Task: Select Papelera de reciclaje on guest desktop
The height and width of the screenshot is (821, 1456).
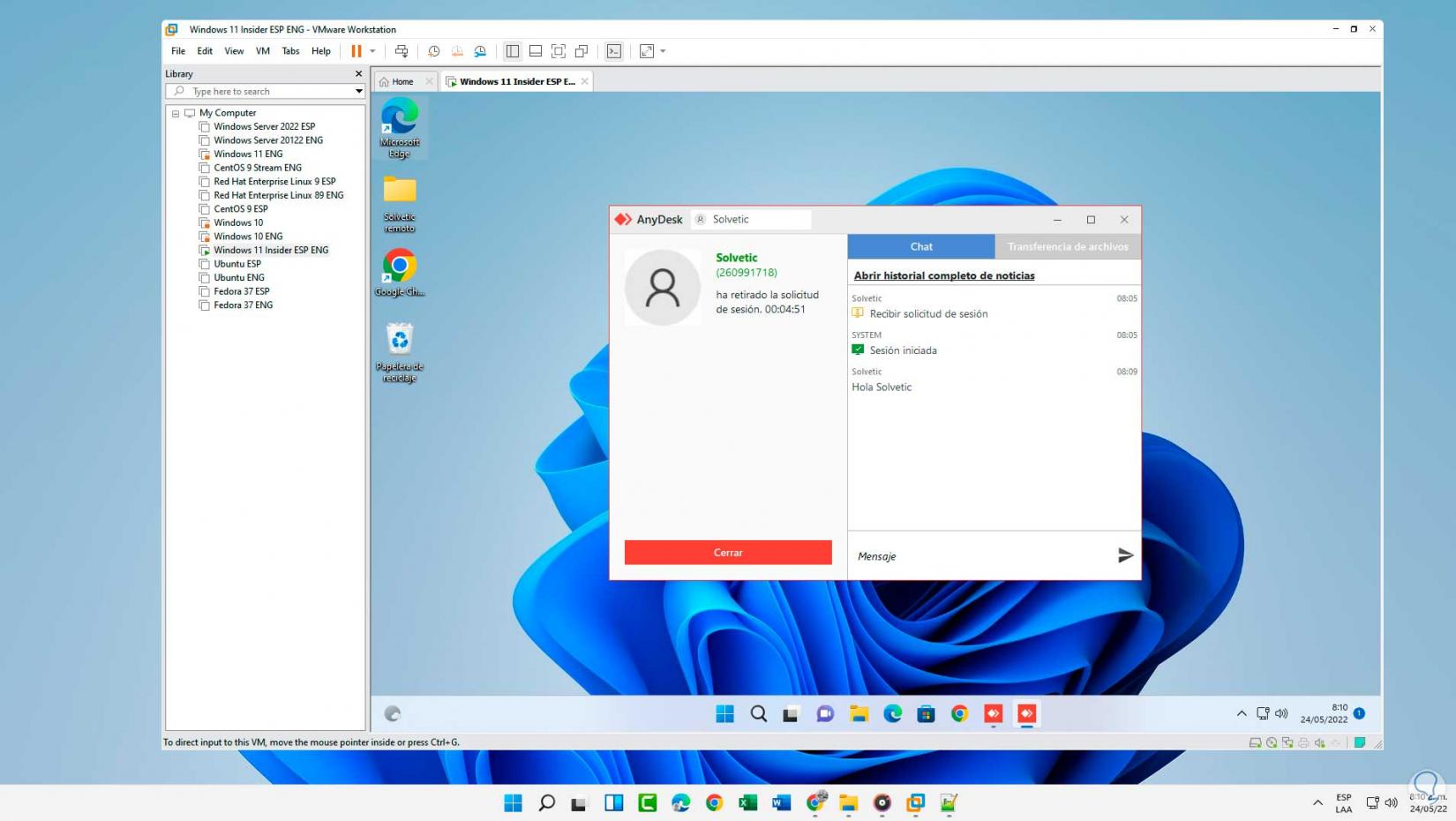Action: [400, 353]
